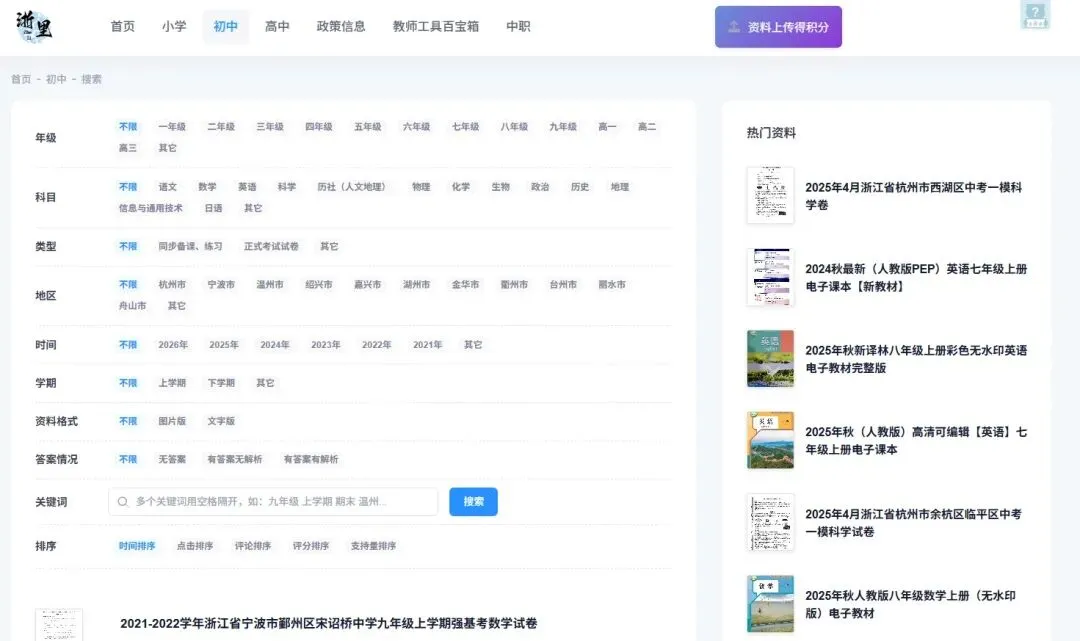Select the 七年级 grade filter
The image size is (1080, 641).
coord(464,126)
